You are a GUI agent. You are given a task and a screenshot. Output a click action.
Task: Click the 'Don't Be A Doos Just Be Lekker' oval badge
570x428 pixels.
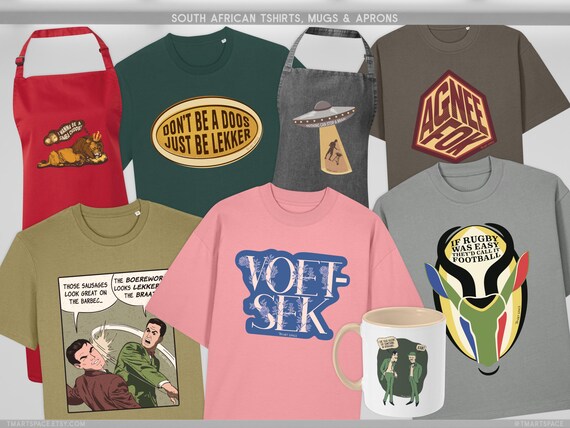coord(207,132)
